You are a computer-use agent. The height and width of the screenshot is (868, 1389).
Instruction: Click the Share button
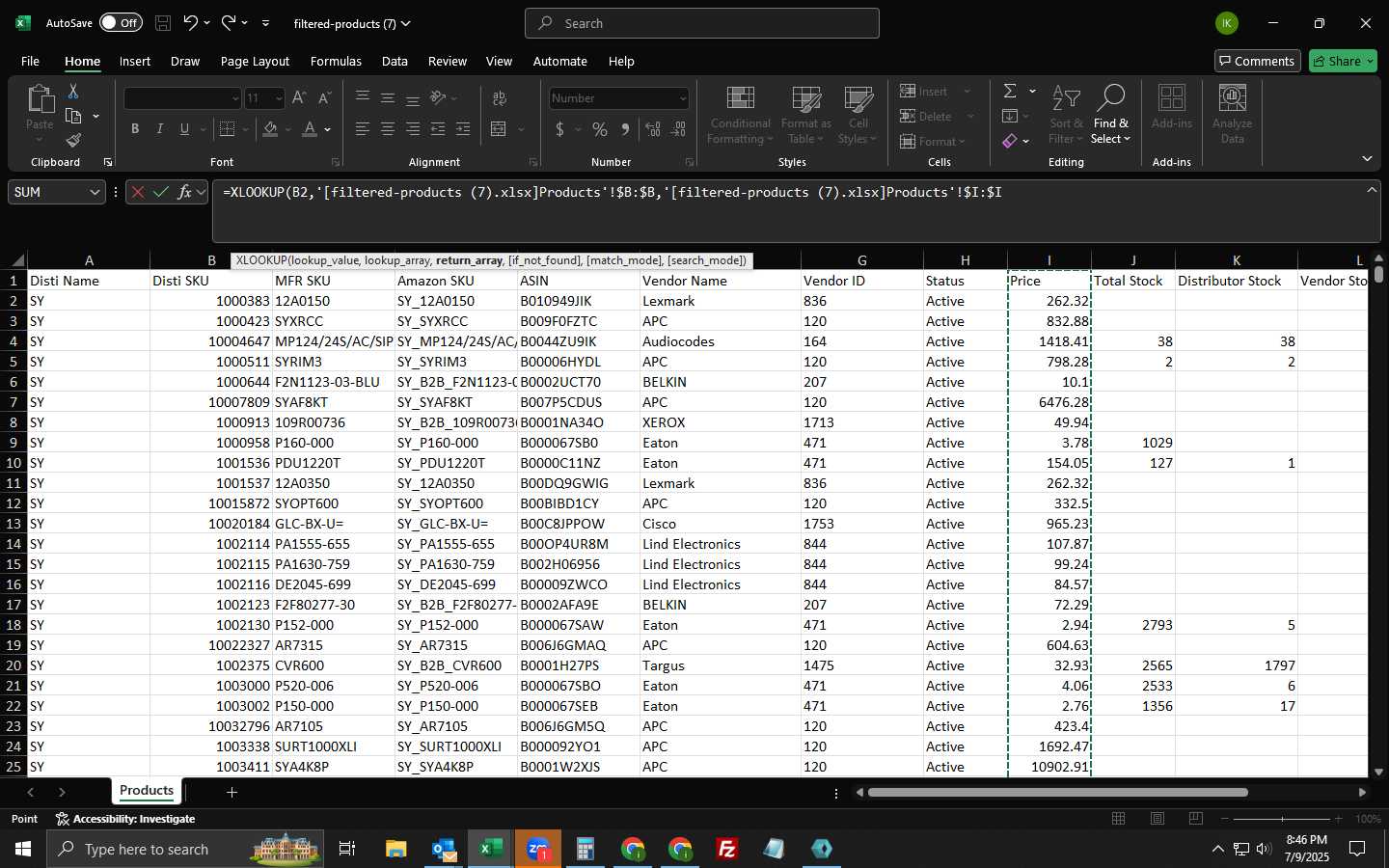(1343, 61)
